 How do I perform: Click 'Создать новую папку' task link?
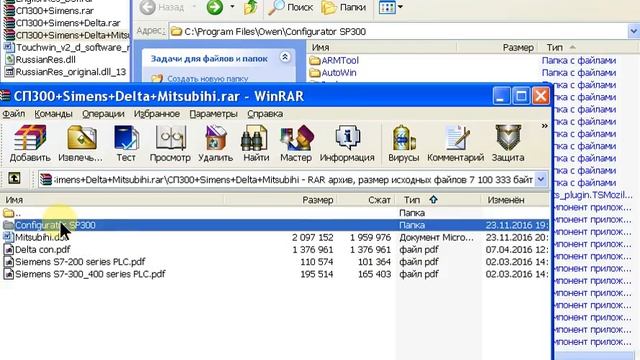coord(207,79)
